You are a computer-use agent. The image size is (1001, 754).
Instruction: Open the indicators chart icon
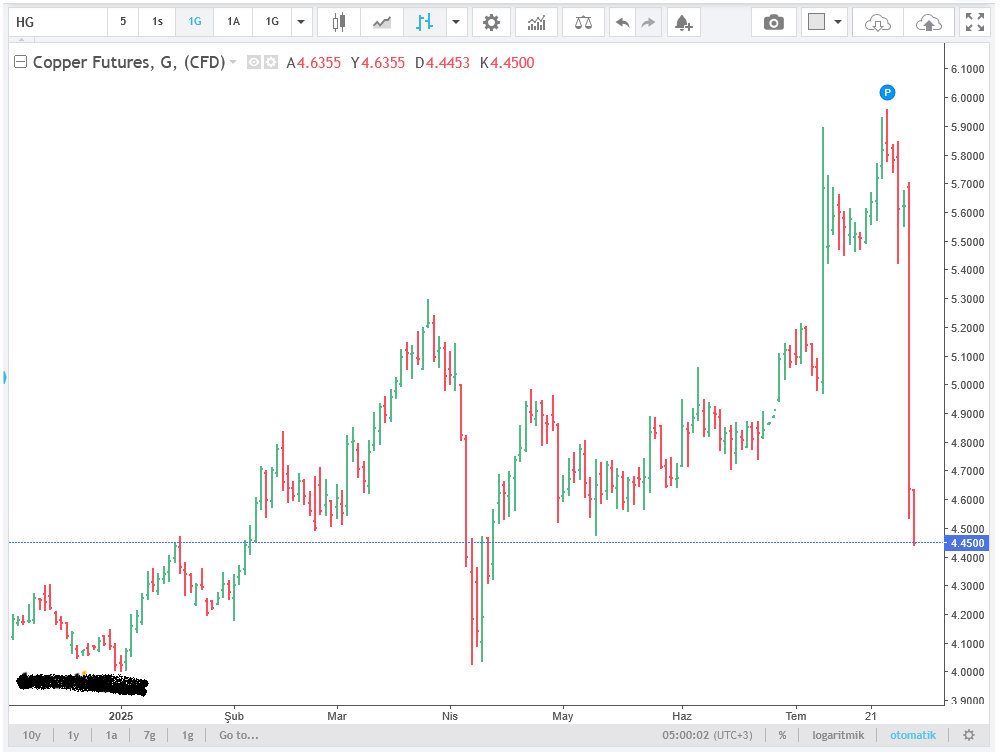[537, 21]
